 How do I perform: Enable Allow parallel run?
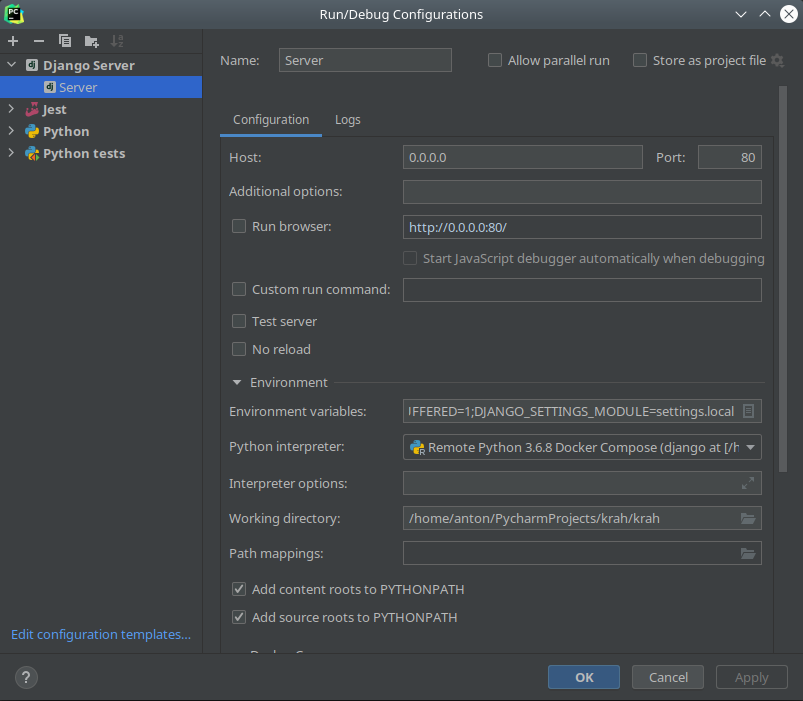(x=495, y=60)
